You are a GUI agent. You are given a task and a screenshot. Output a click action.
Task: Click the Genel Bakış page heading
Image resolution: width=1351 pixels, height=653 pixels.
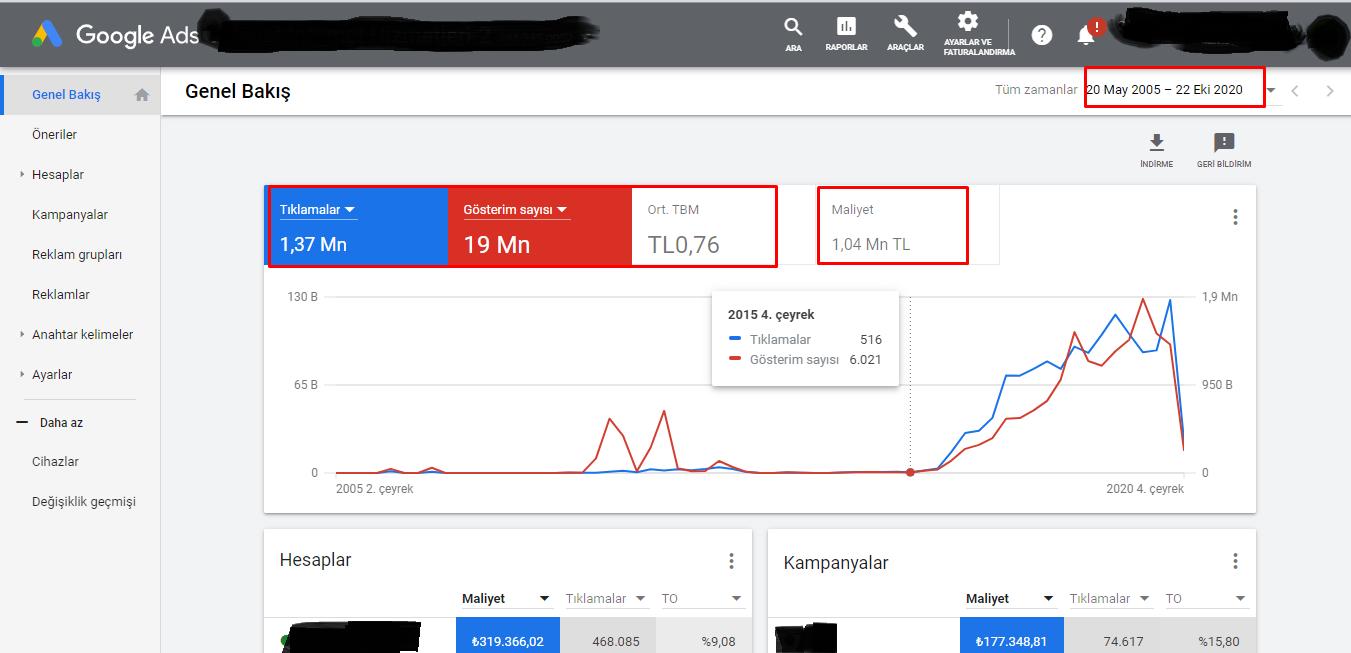coord(237,92)
